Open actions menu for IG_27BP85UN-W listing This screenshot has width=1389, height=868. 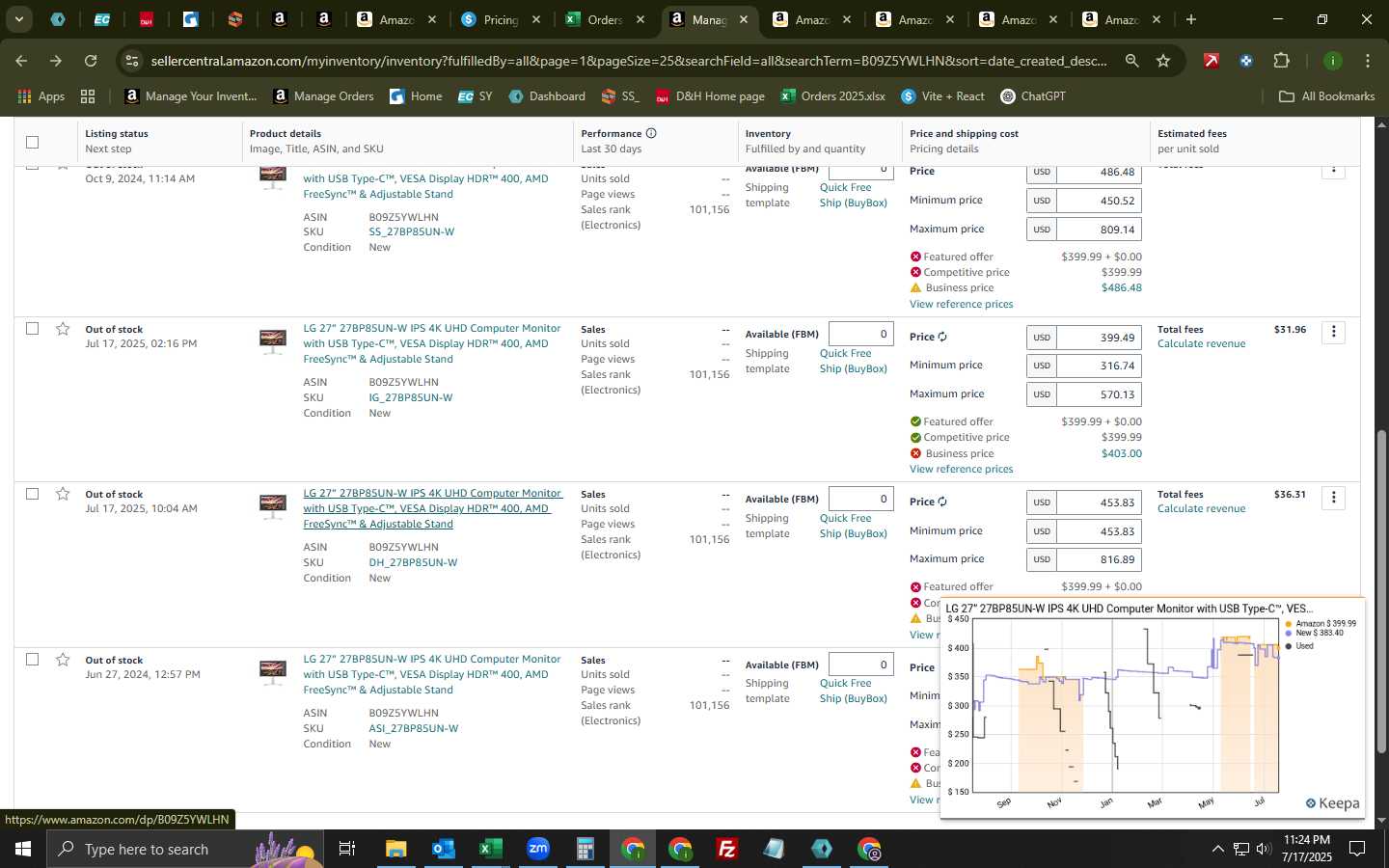tap(1333, 332)
